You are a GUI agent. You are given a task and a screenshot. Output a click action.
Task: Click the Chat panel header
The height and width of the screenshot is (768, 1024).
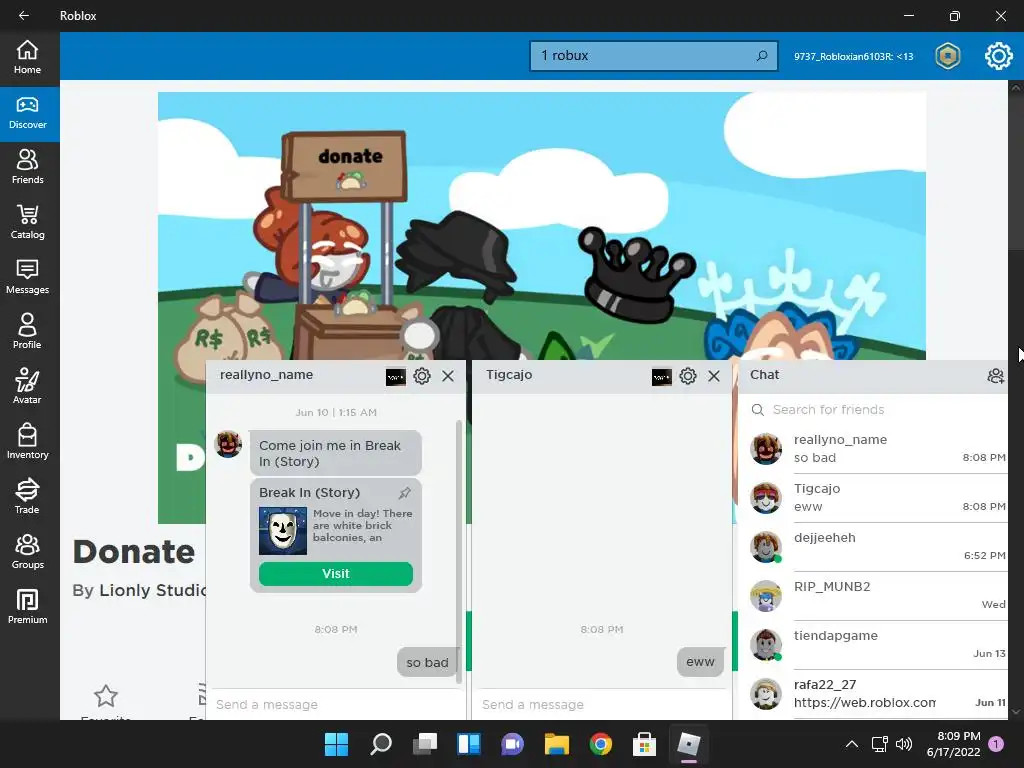pyautogui.click(x=875, y=376)
